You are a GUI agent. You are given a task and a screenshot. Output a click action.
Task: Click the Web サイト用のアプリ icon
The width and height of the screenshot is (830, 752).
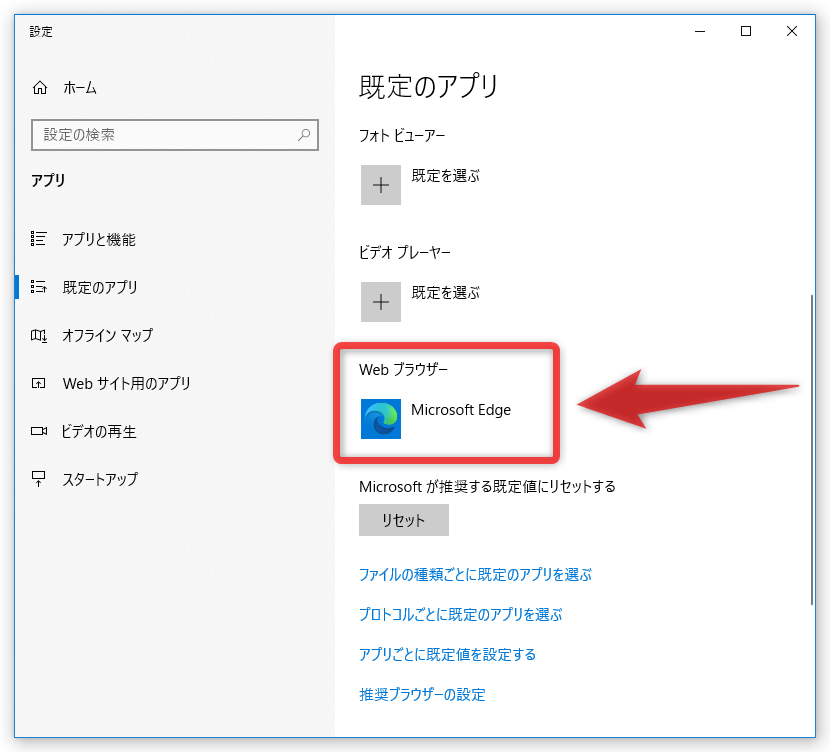tap(39, 383)
